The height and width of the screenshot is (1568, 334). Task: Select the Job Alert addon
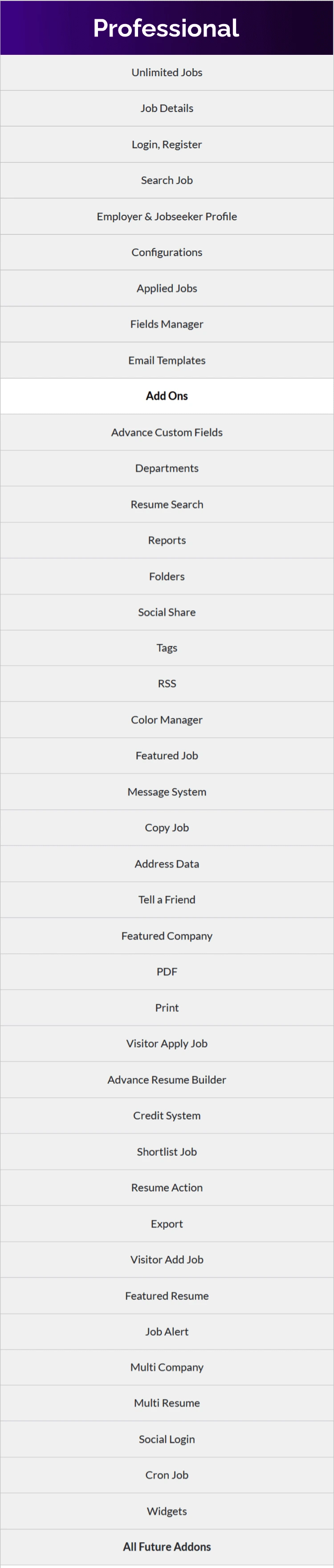167,1331
